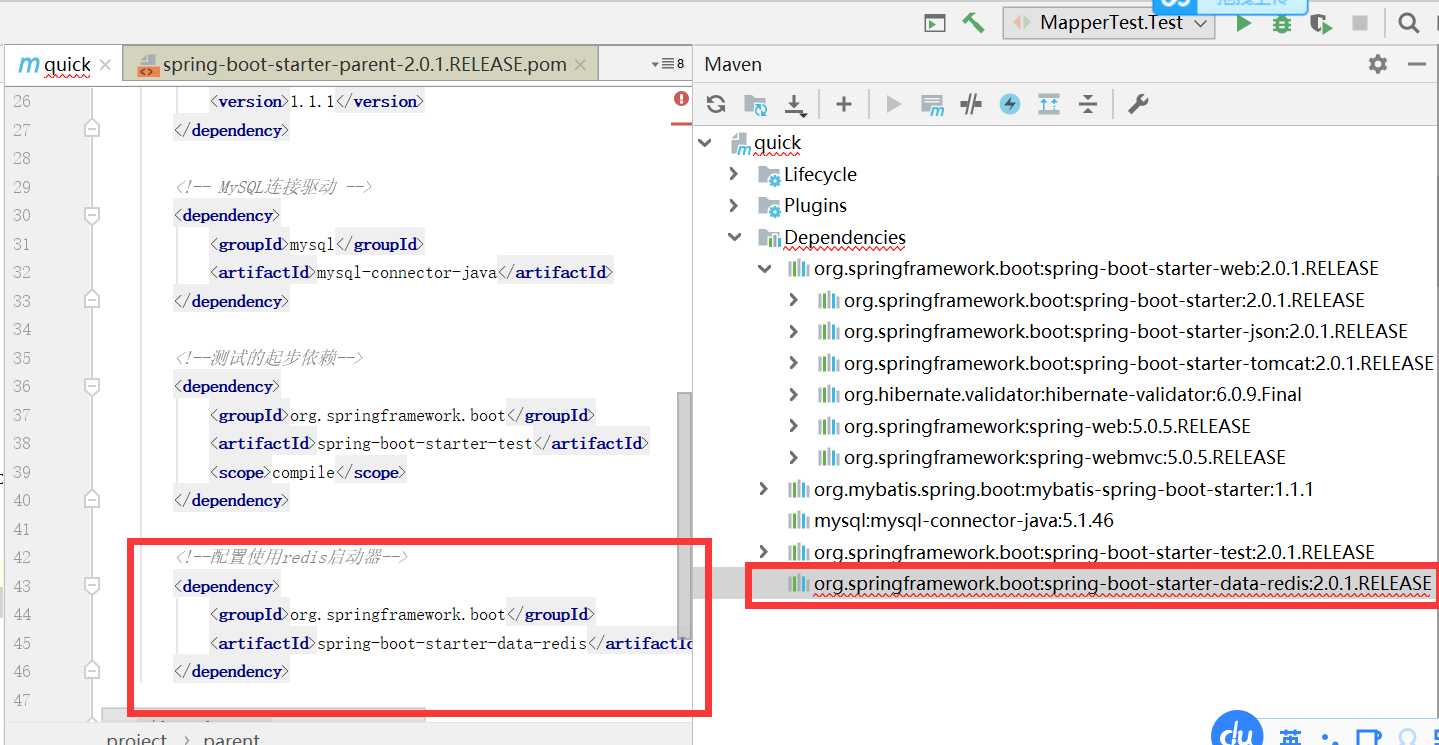Image resolution: width=1439 pixels, height=745 pixels.
Task: Expand spring-boot-starter-json dependency arrow
Action: click(x=794, y=331)
